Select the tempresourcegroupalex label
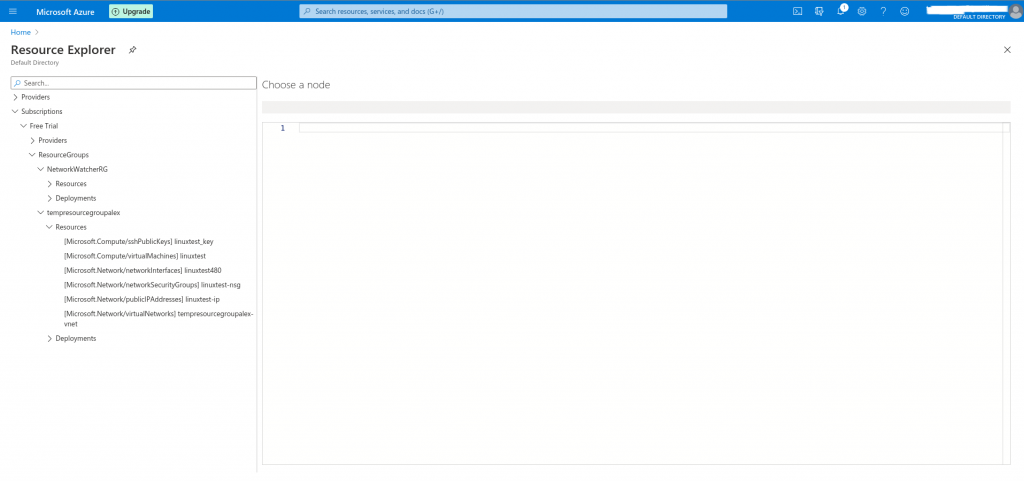The image size is (1024, 481). click(83, 213)
